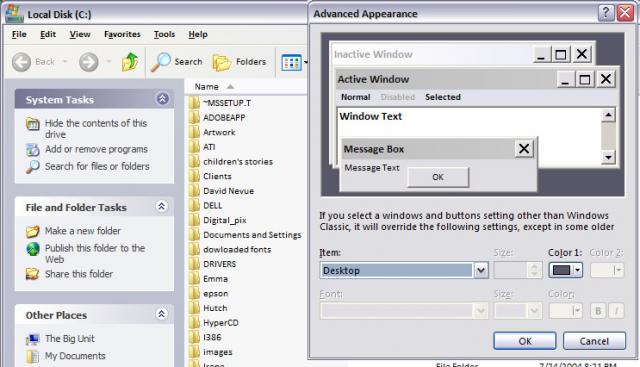Toggle the Folders pane button
640x367 pixels.
pyautogui.click(x=239, y=62)
